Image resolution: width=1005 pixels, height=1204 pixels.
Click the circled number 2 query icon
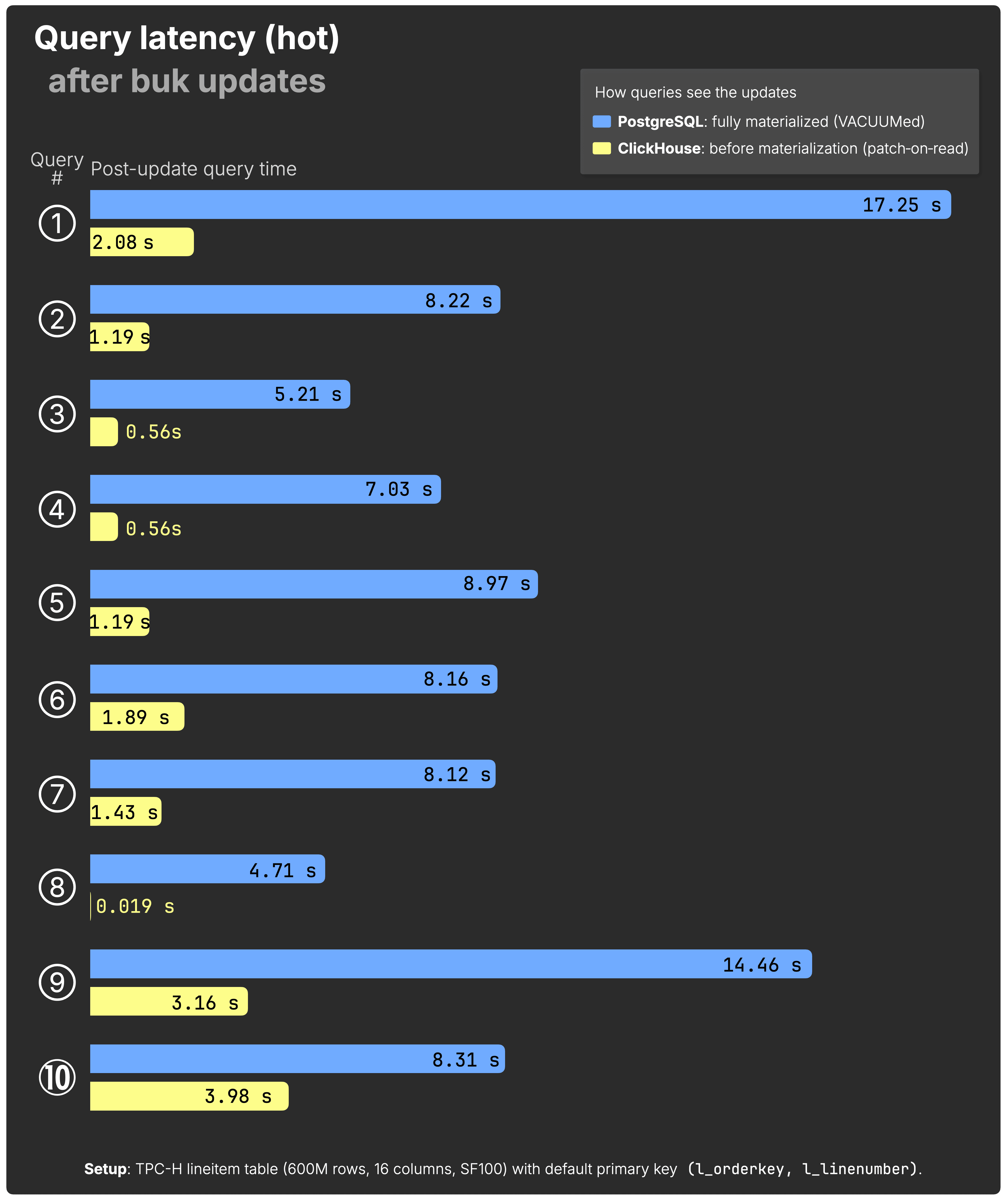[57, 319]
